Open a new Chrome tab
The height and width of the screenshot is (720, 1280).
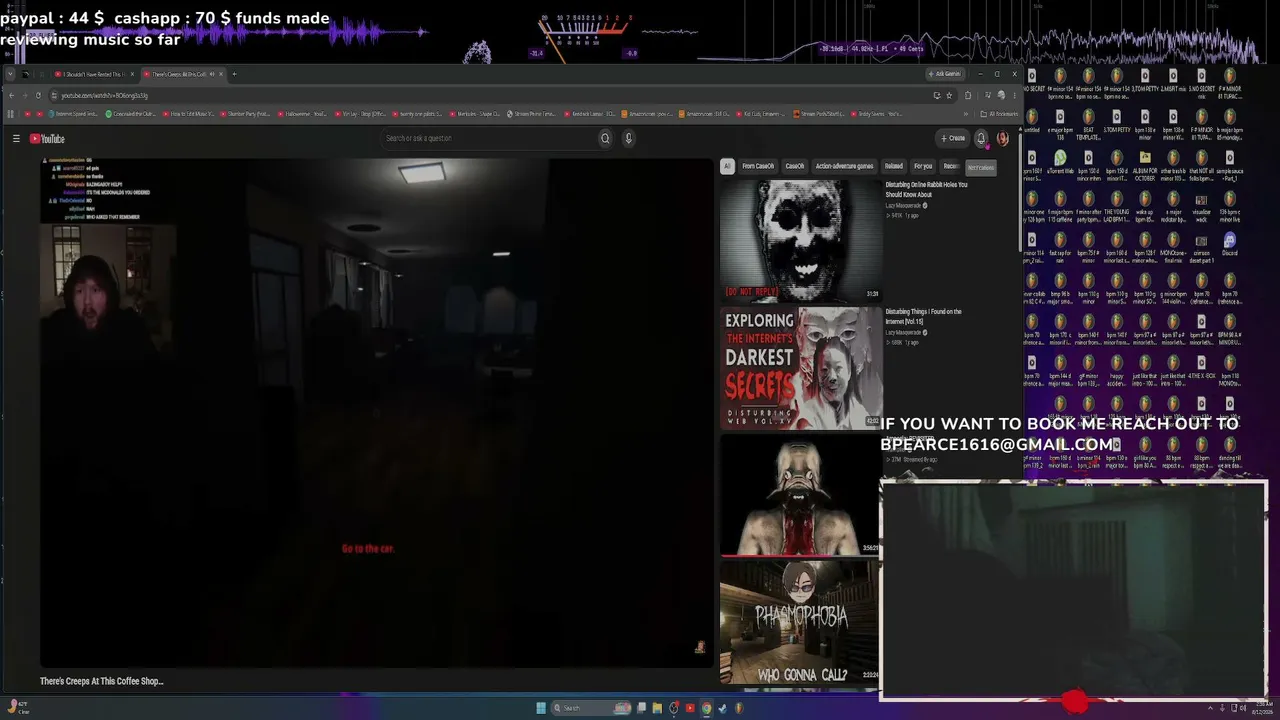click(x=234, y=74)
